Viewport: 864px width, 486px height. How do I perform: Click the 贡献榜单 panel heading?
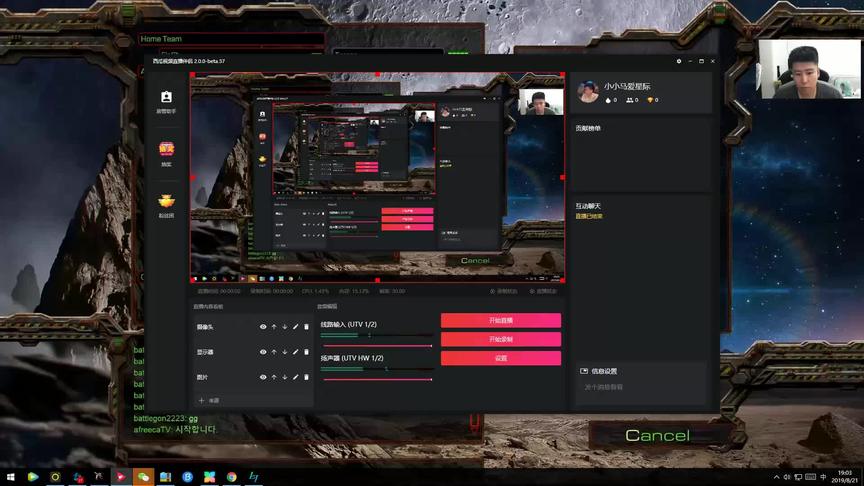(x=588, y=128)
